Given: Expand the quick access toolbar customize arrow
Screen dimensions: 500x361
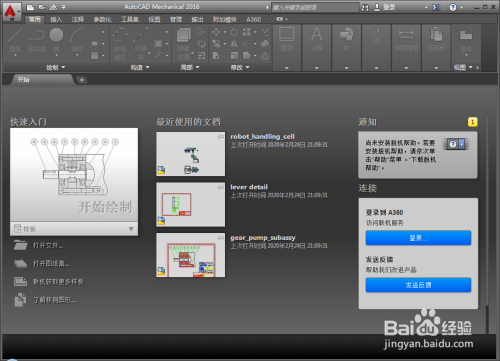Looking at the screenshot, I should click(63, 7).
